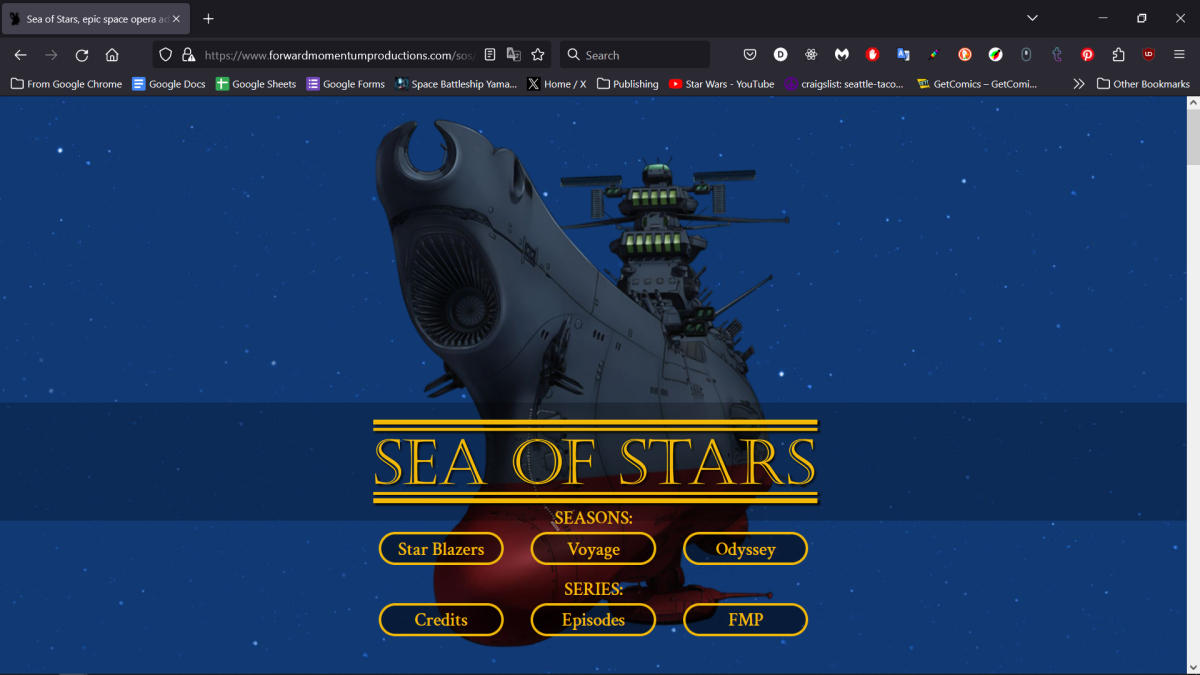The width and height of the screenshot is (1200, 675).
Task: Reload the current page
Action: click(82, 55)
